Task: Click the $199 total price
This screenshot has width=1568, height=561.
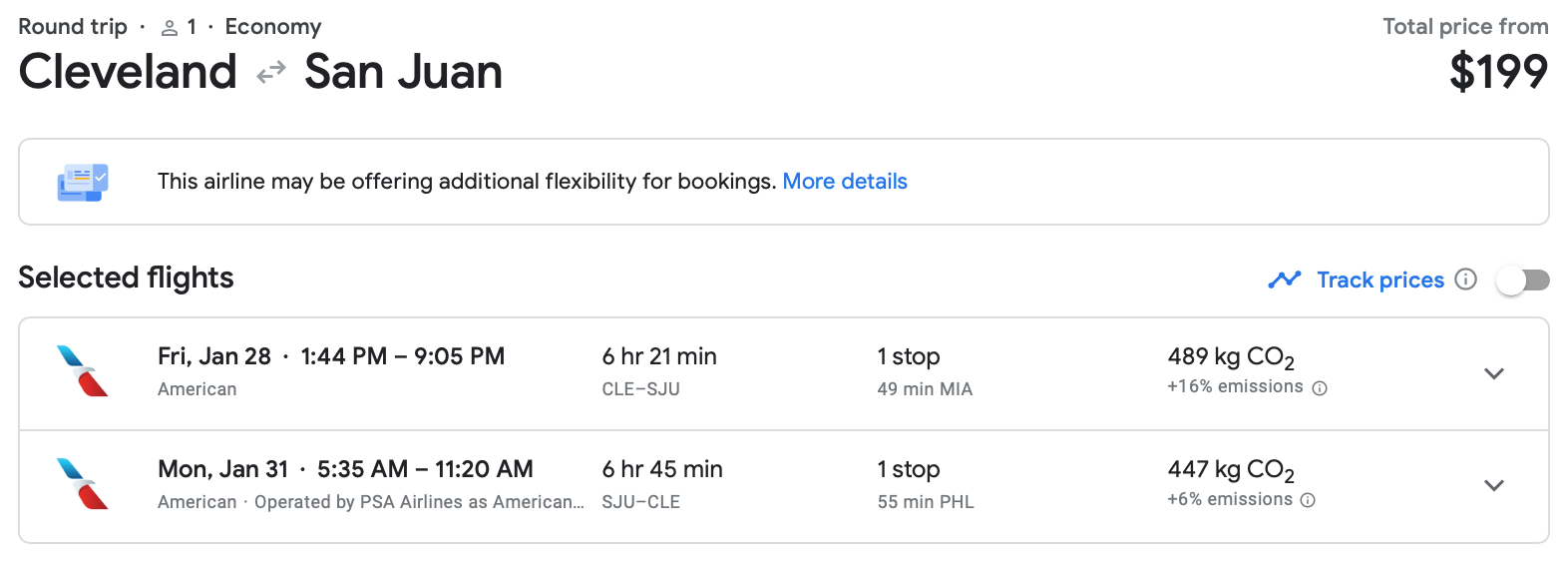Action: pyautogui.click(x=1498, y=72)
